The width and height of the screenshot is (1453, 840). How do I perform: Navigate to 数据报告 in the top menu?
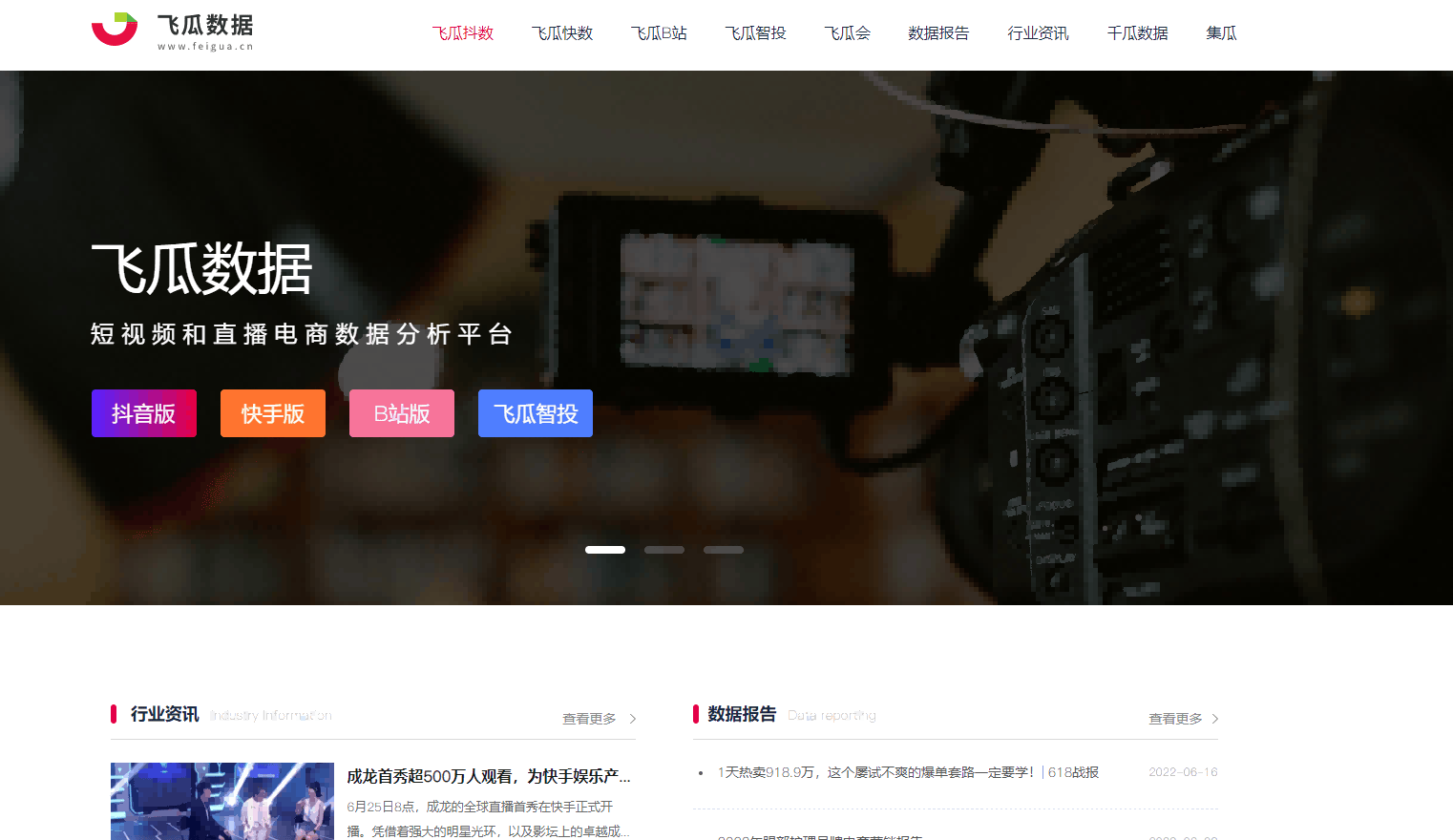coord(938,33)
